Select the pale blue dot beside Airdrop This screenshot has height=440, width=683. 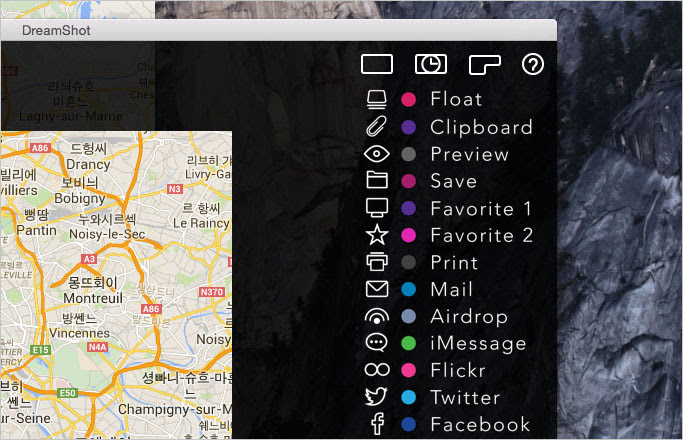408,316
